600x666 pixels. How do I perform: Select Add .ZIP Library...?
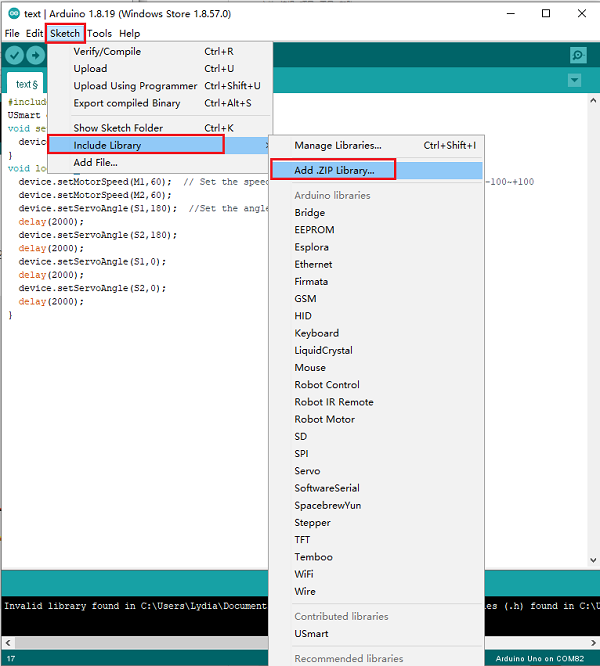[x=377, y=170]
